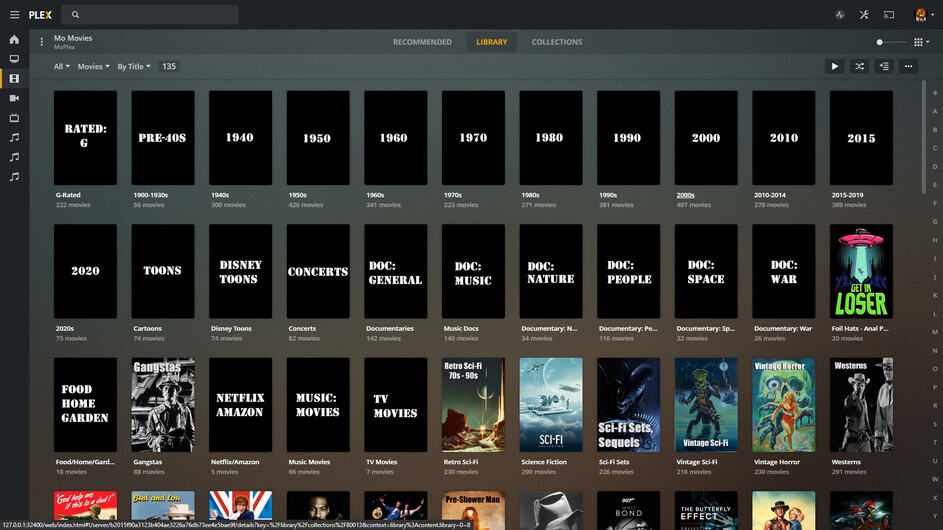The height and width of the screenshot is (530, 943).
Task: Open the Disney Toons collection poster
Action: click(241, 271)
